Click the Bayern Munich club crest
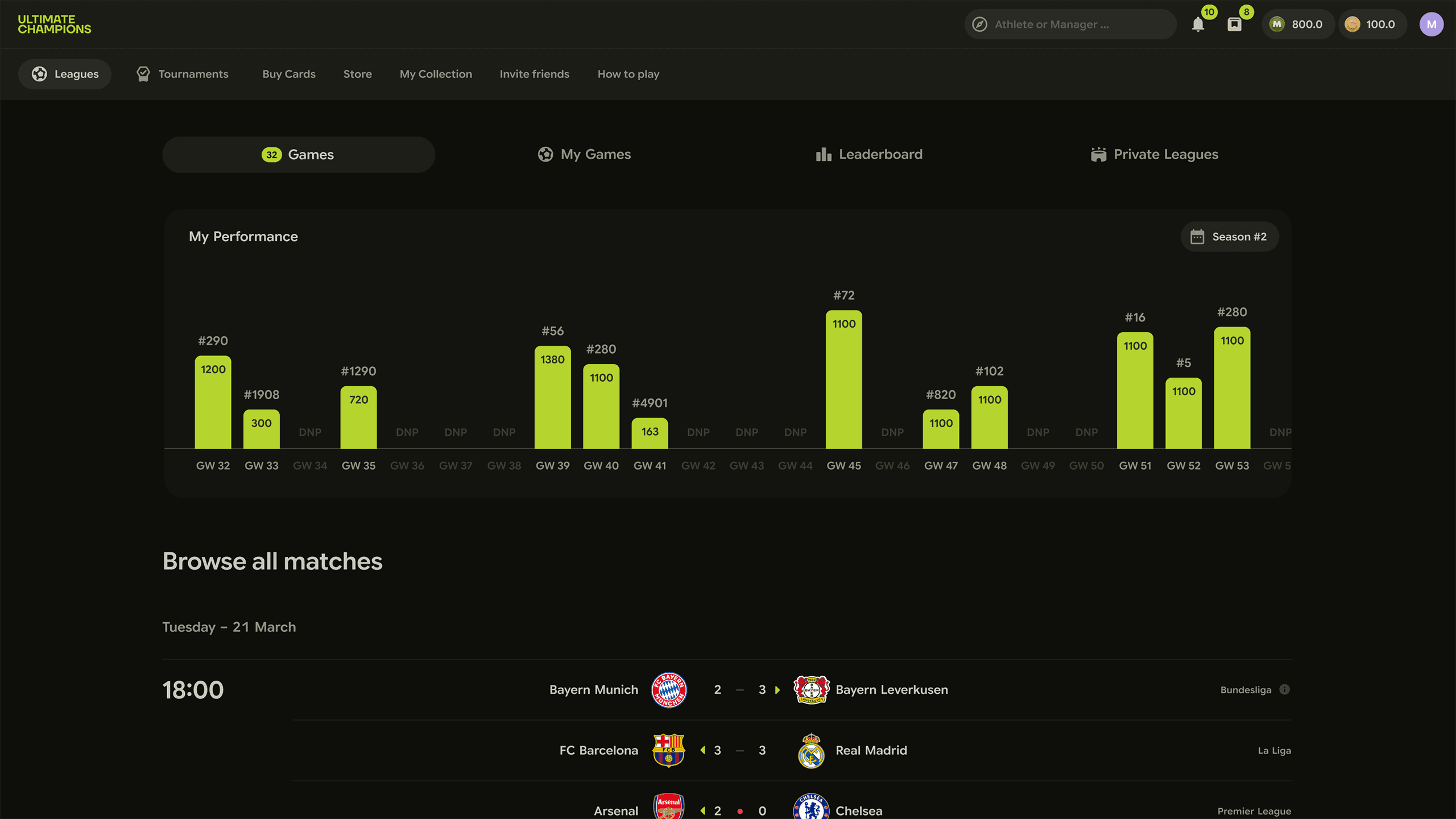The width and height of the screenshot is (1456, 819). 669,690
